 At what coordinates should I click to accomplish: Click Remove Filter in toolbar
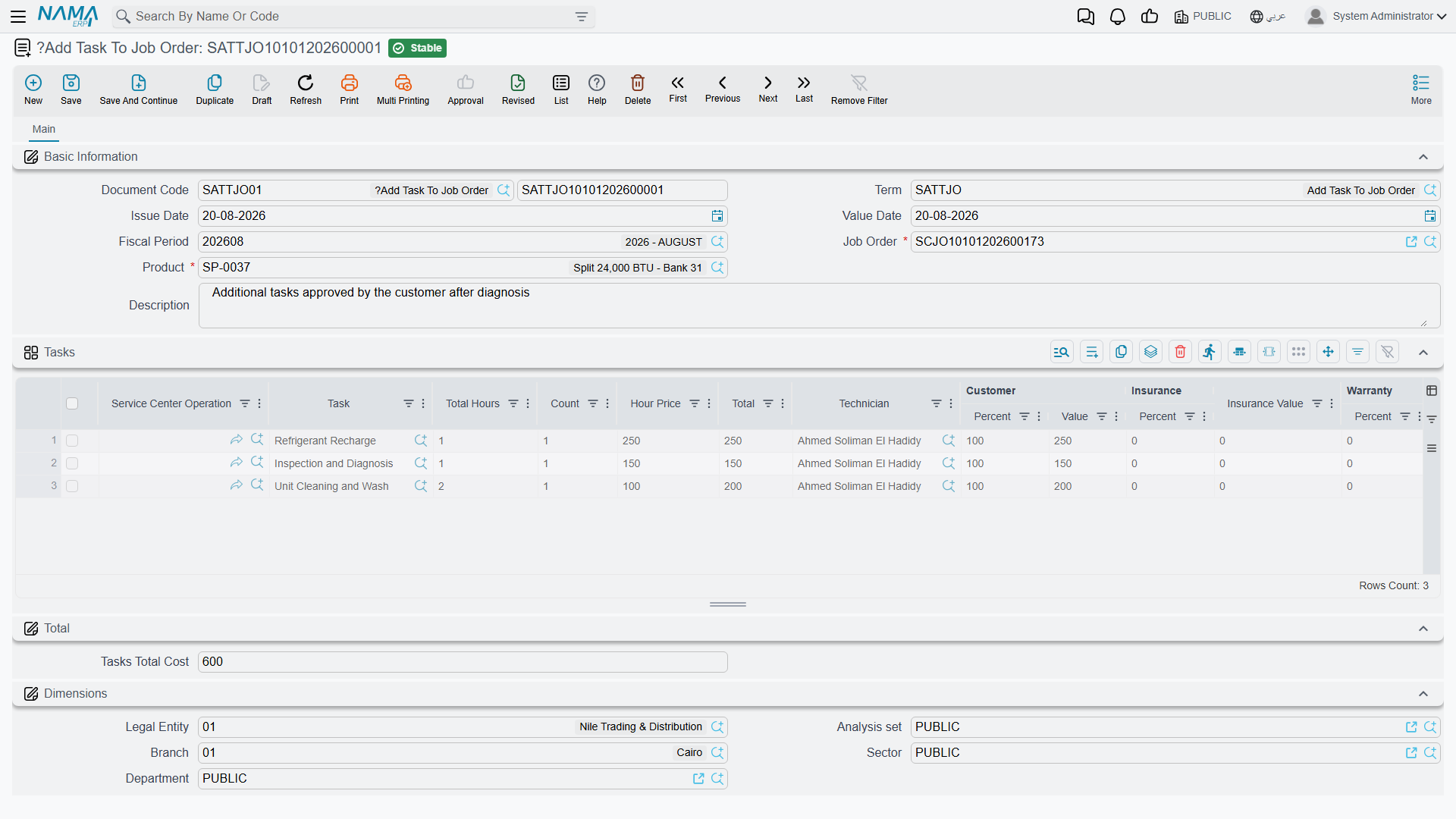click(x=859, y=89)
